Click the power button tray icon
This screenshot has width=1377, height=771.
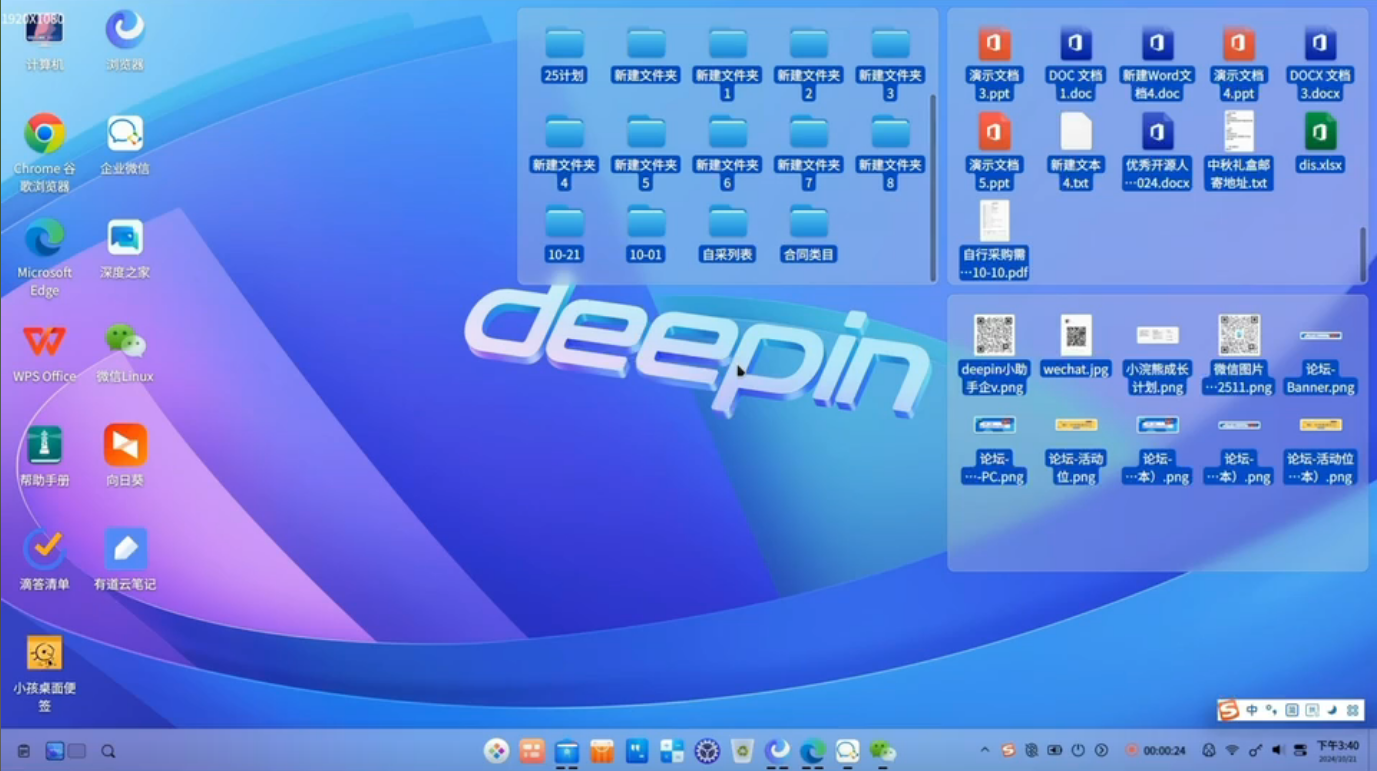pos(1078,750)
